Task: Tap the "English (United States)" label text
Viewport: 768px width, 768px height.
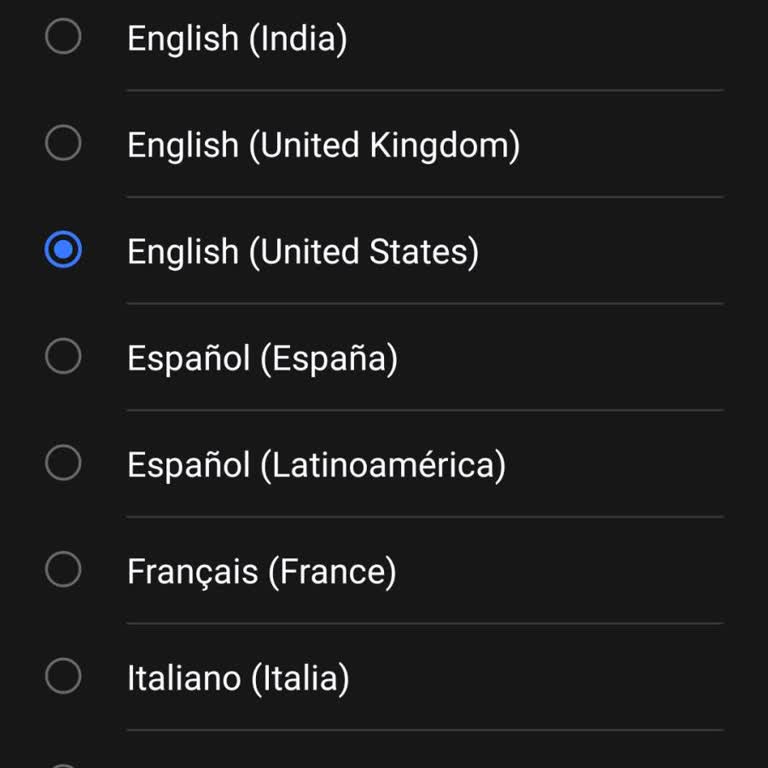Action: tap(302, 251)
